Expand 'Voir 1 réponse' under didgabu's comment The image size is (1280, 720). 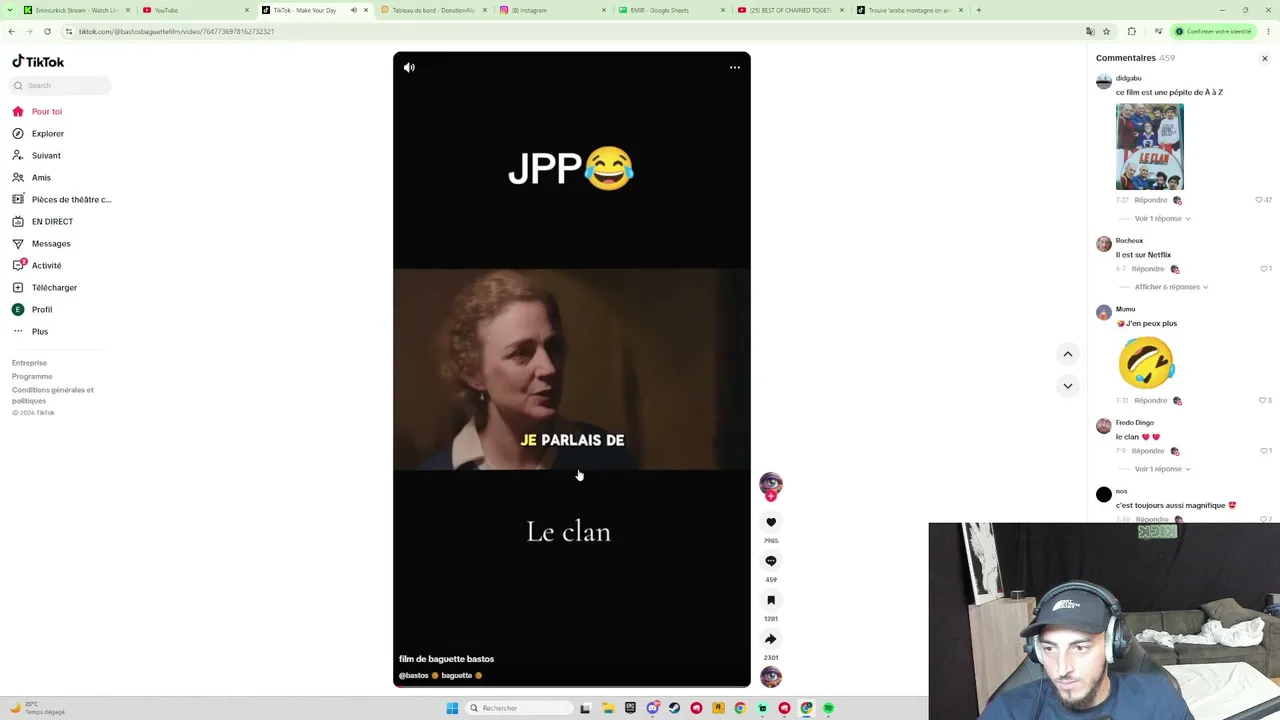[x=1162, y=218]
